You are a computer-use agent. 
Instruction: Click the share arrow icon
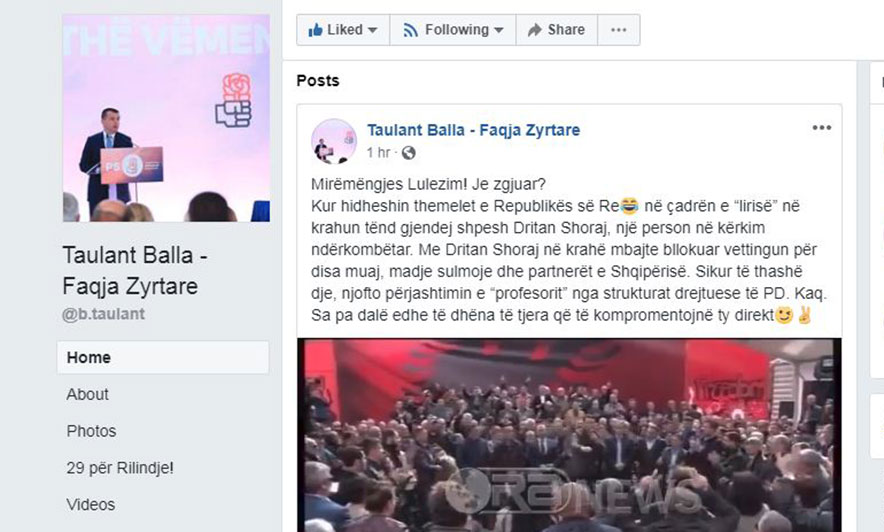click(534, 30)
